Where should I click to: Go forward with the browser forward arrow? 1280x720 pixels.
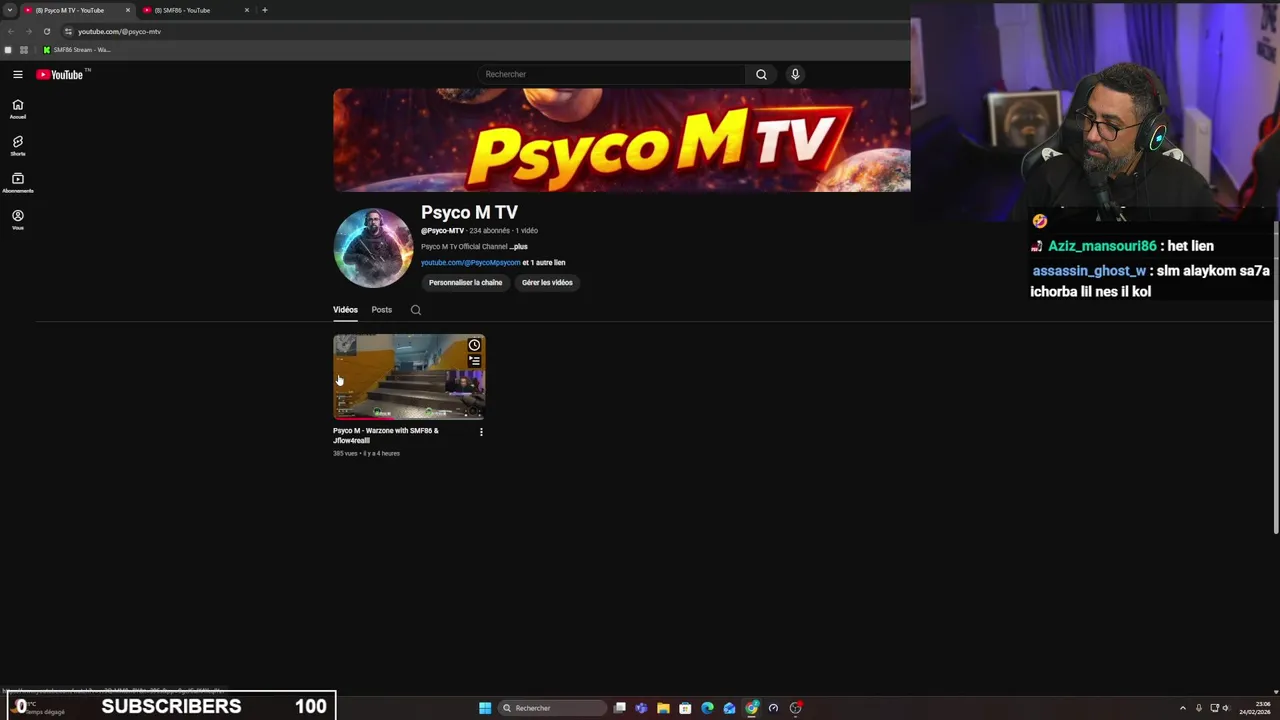[28, 31]
